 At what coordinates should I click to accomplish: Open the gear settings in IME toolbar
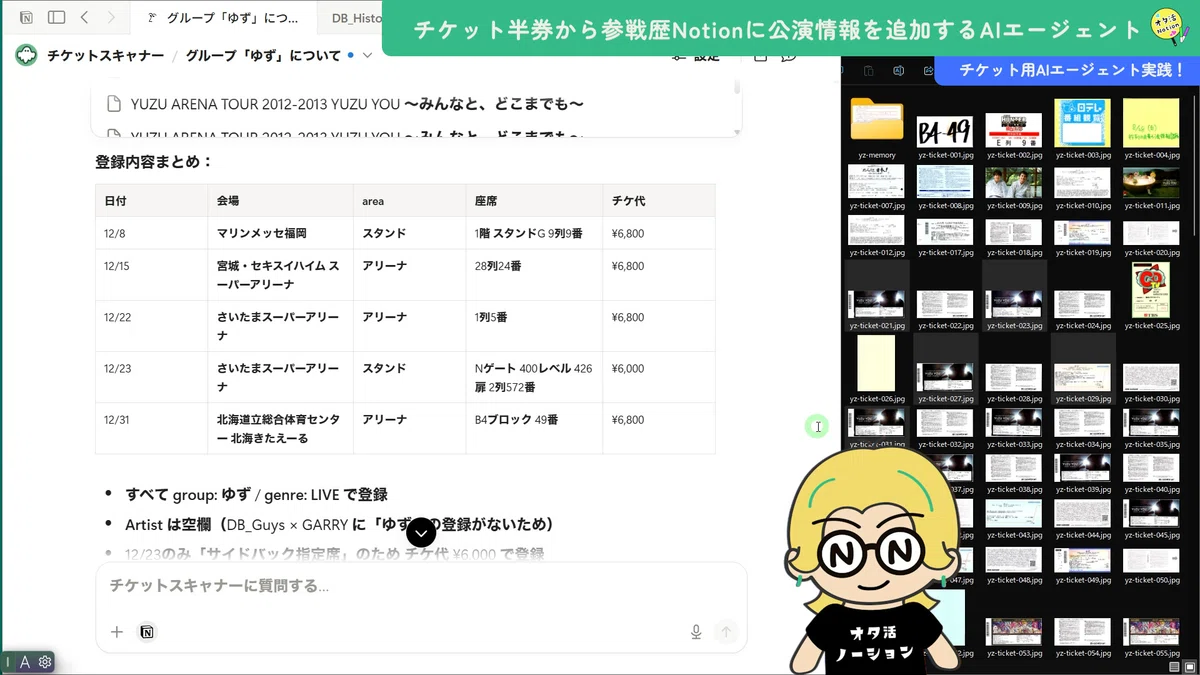(x=45, y=662)
